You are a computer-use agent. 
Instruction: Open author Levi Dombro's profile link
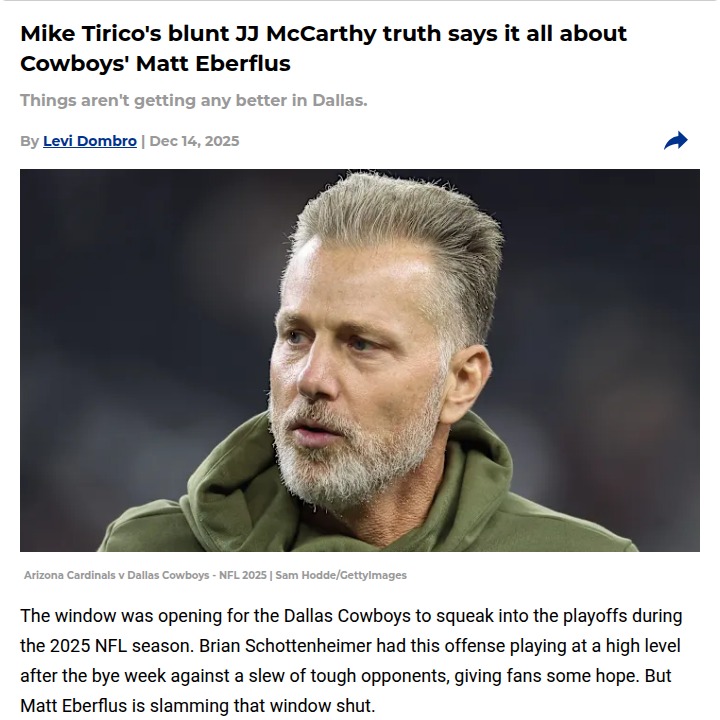pyautogui.click(x=90, y=141)
